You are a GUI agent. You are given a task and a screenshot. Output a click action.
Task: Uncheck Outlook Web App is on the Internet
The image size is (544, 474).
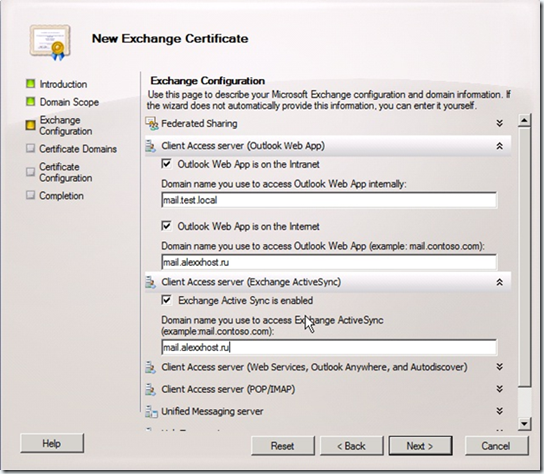tap(167, 226)
